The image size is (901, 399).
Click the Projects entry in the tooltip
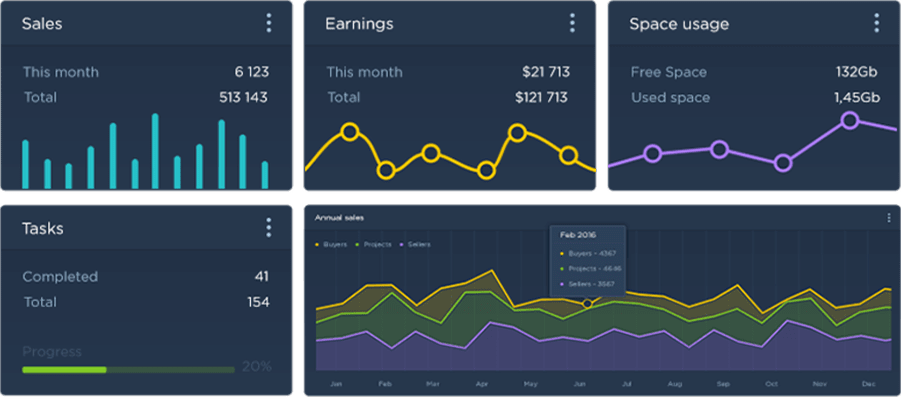tap(590, 268)
